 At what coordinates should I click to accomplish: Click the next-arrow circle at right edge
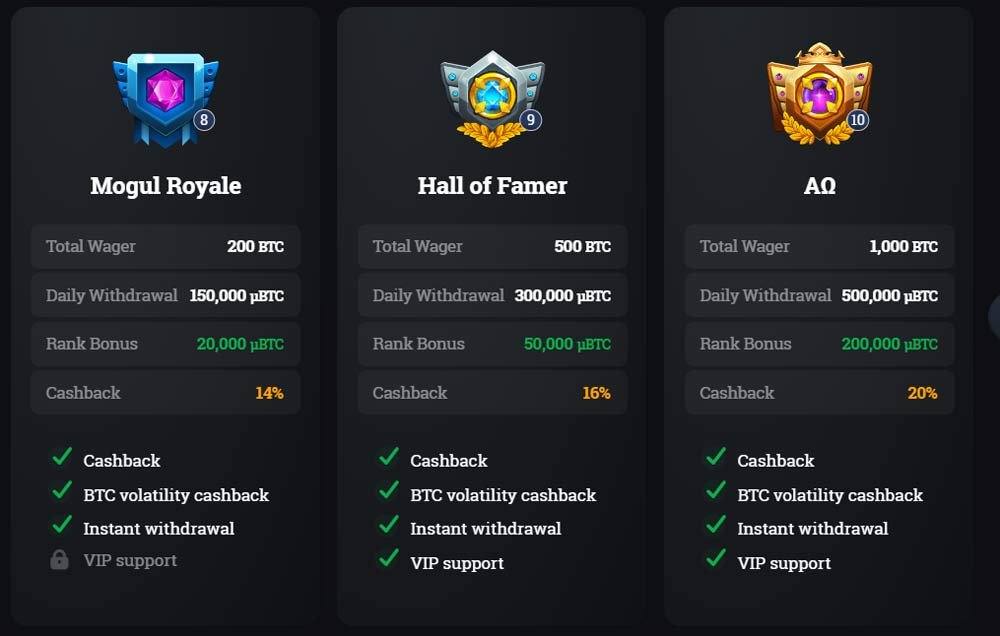(x=994, y=317)
